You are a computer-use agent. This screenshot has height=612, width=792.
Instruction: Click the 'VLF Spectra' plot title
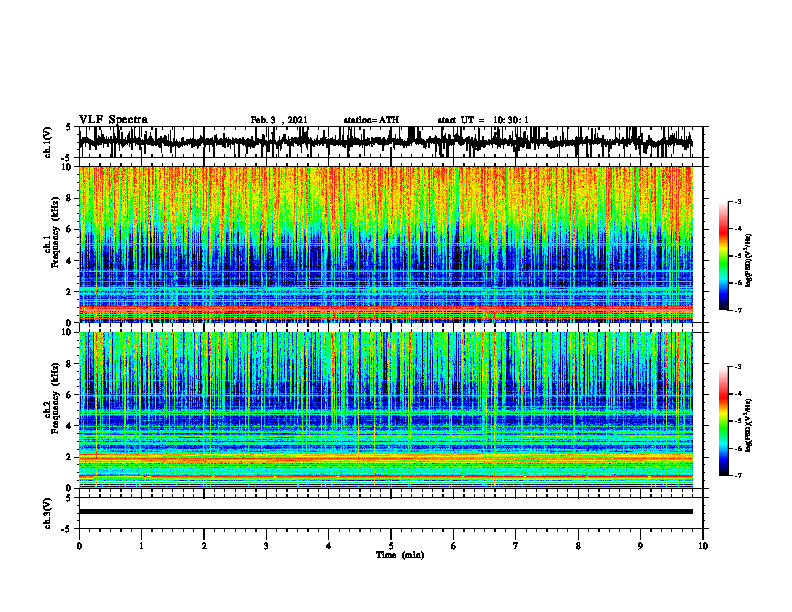coord(113,120)
